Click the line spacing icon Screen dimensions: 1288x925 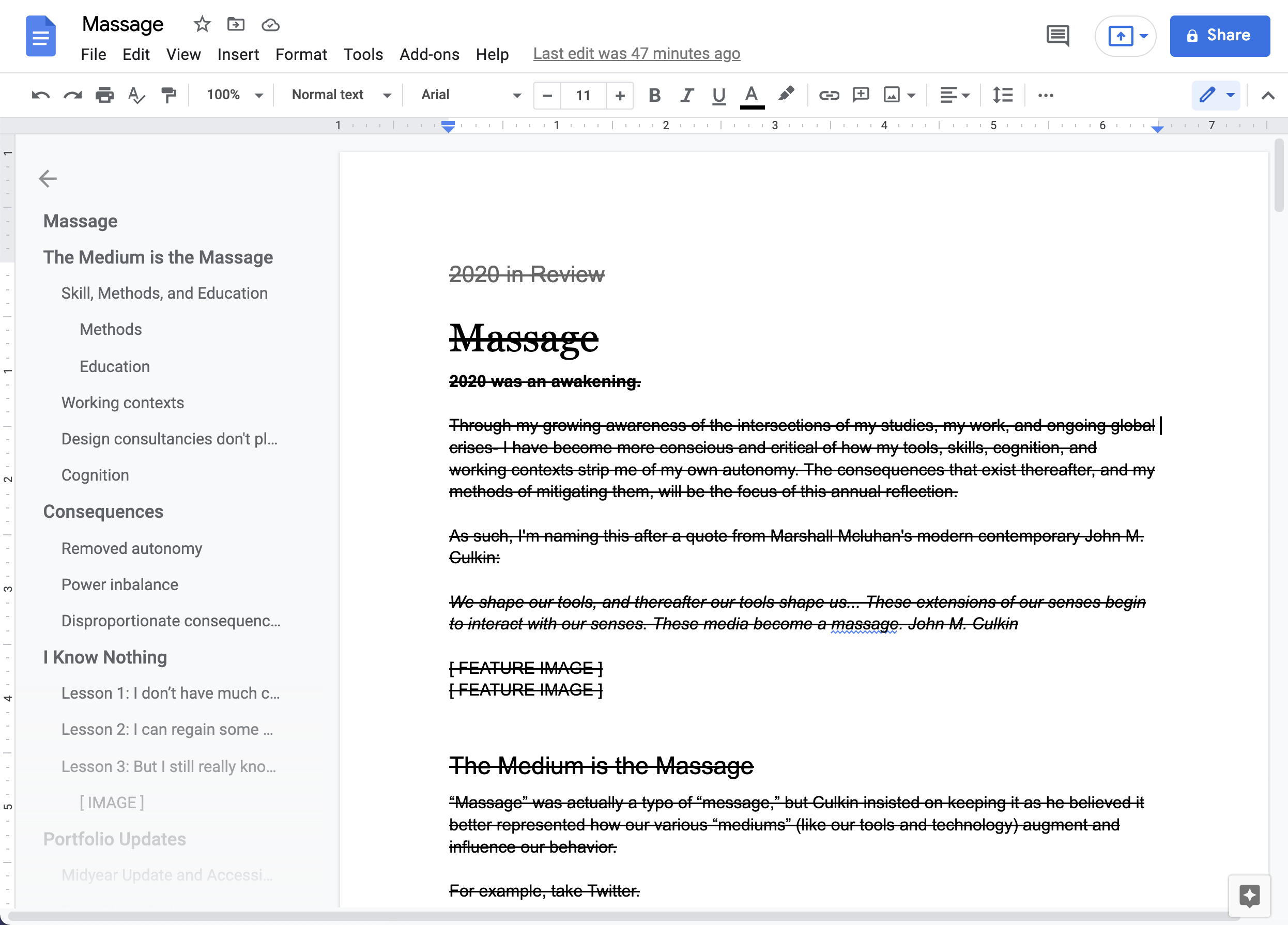(1001, 95)
